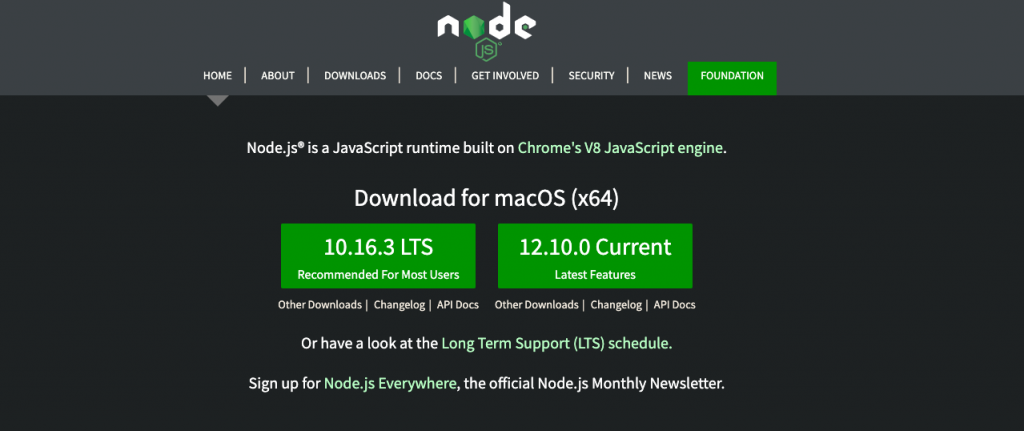Click the green FOUNDATION button
This screenshot has height=431, width=1024.
pyautogui.click(x=732, y=78)
